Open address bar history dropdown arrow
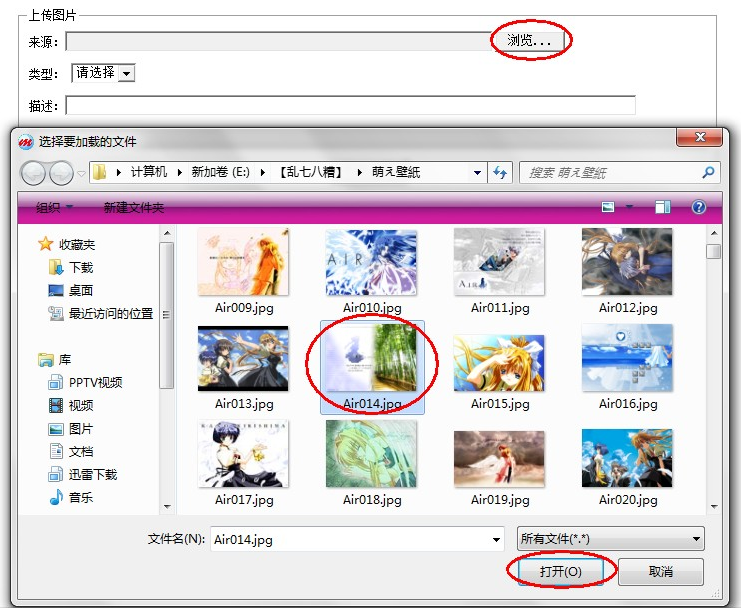Viewport: 741px width, 608px height. point(477,173)
